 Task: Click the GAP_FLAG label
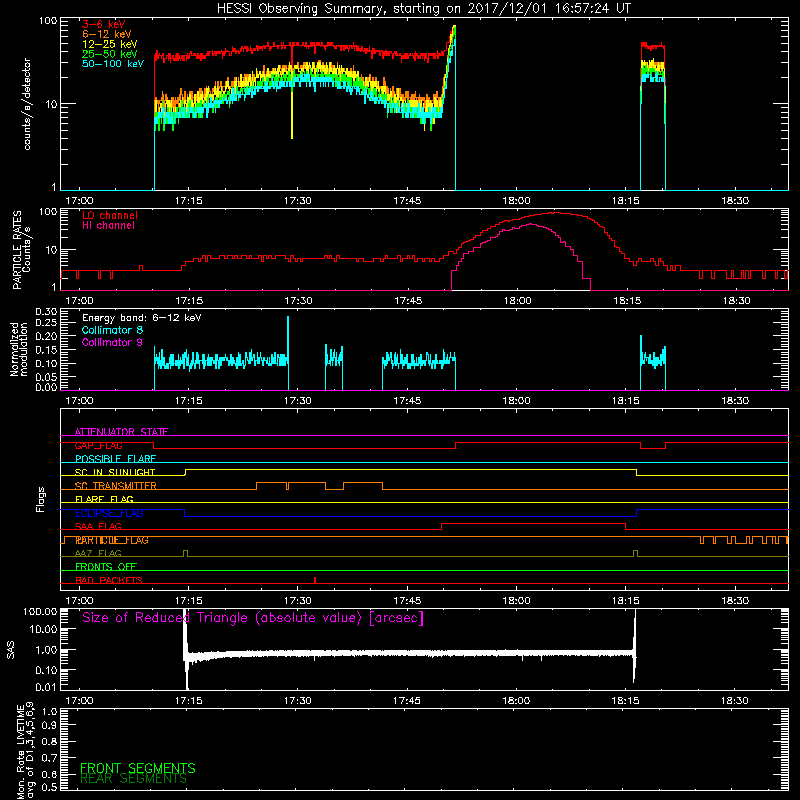[98, 445]
